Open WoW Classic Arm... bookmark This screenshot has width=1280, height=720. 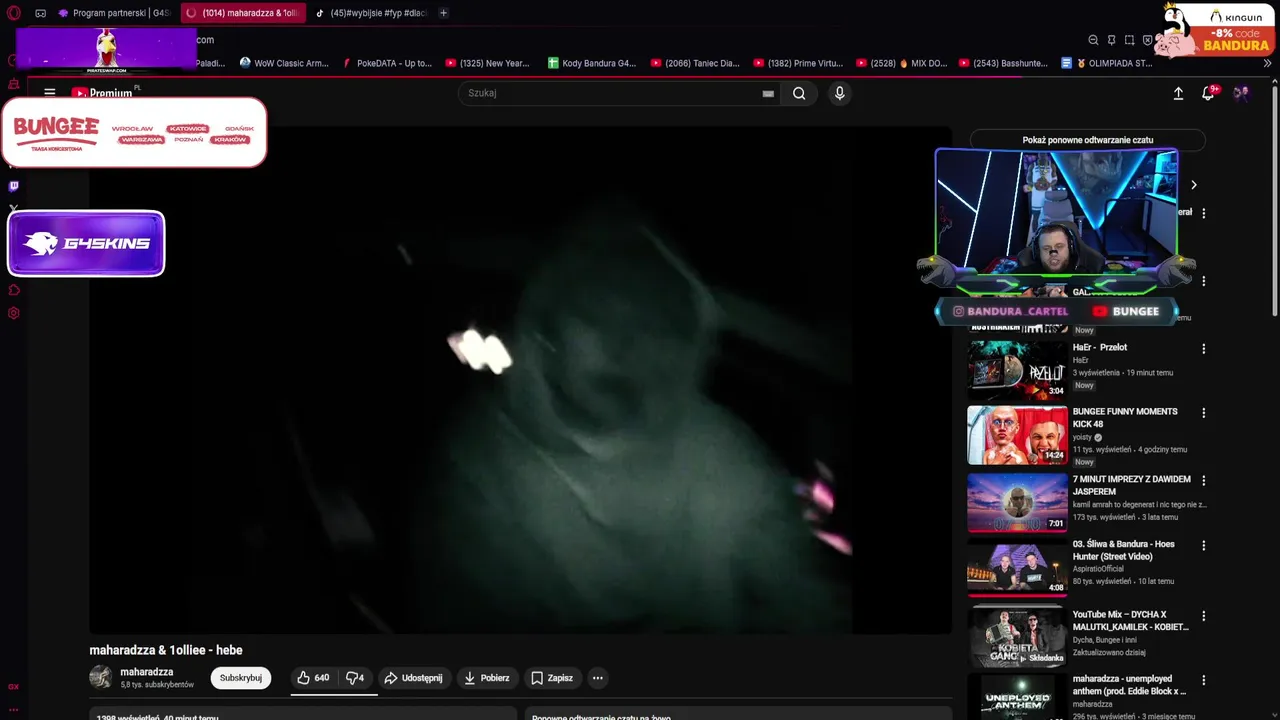[284, 63]
